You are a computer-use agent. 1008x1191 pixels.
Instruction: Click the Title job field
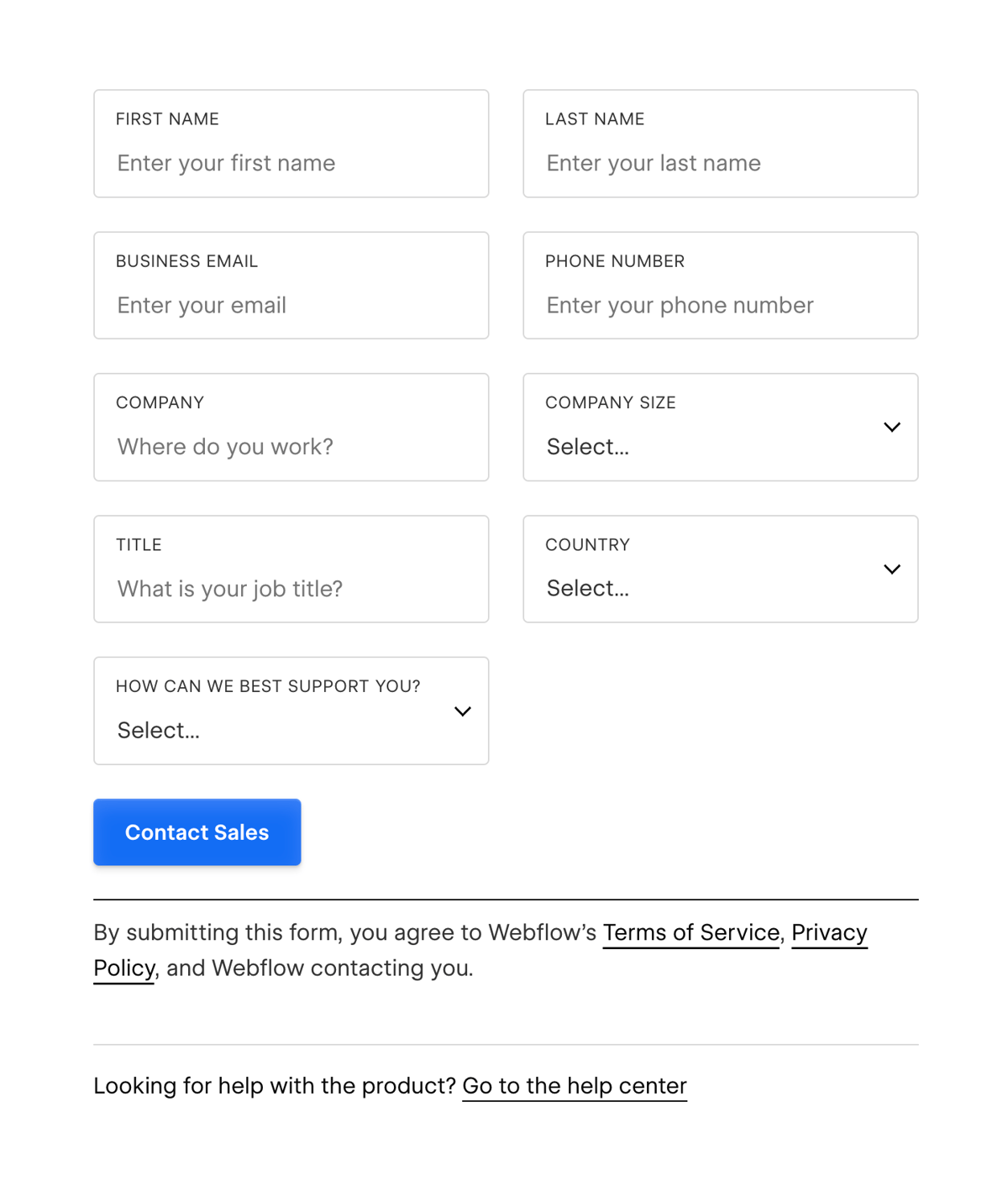pyautogui.click(x=291, y=588)
